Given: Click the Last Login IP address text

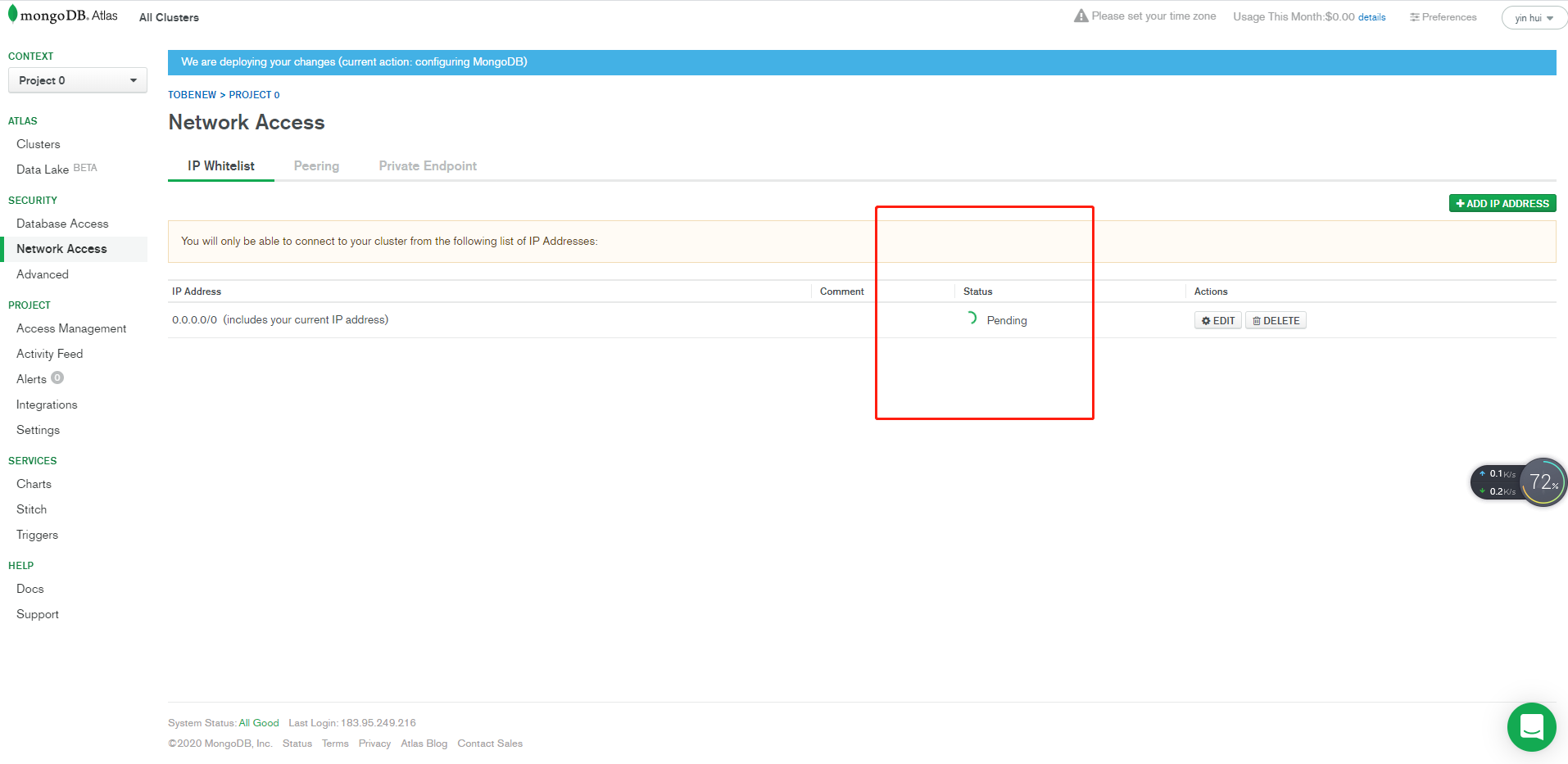Looking at the screenshot, I should point(378,723).
